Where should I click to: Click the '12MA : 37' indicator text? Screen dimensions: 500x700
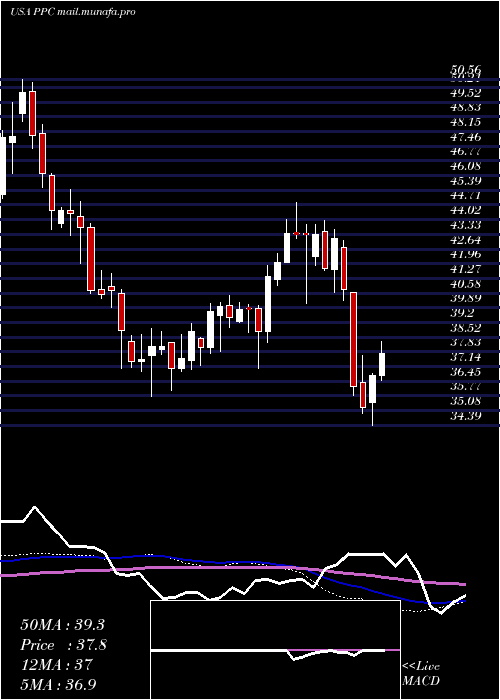(x=56, y=665)
